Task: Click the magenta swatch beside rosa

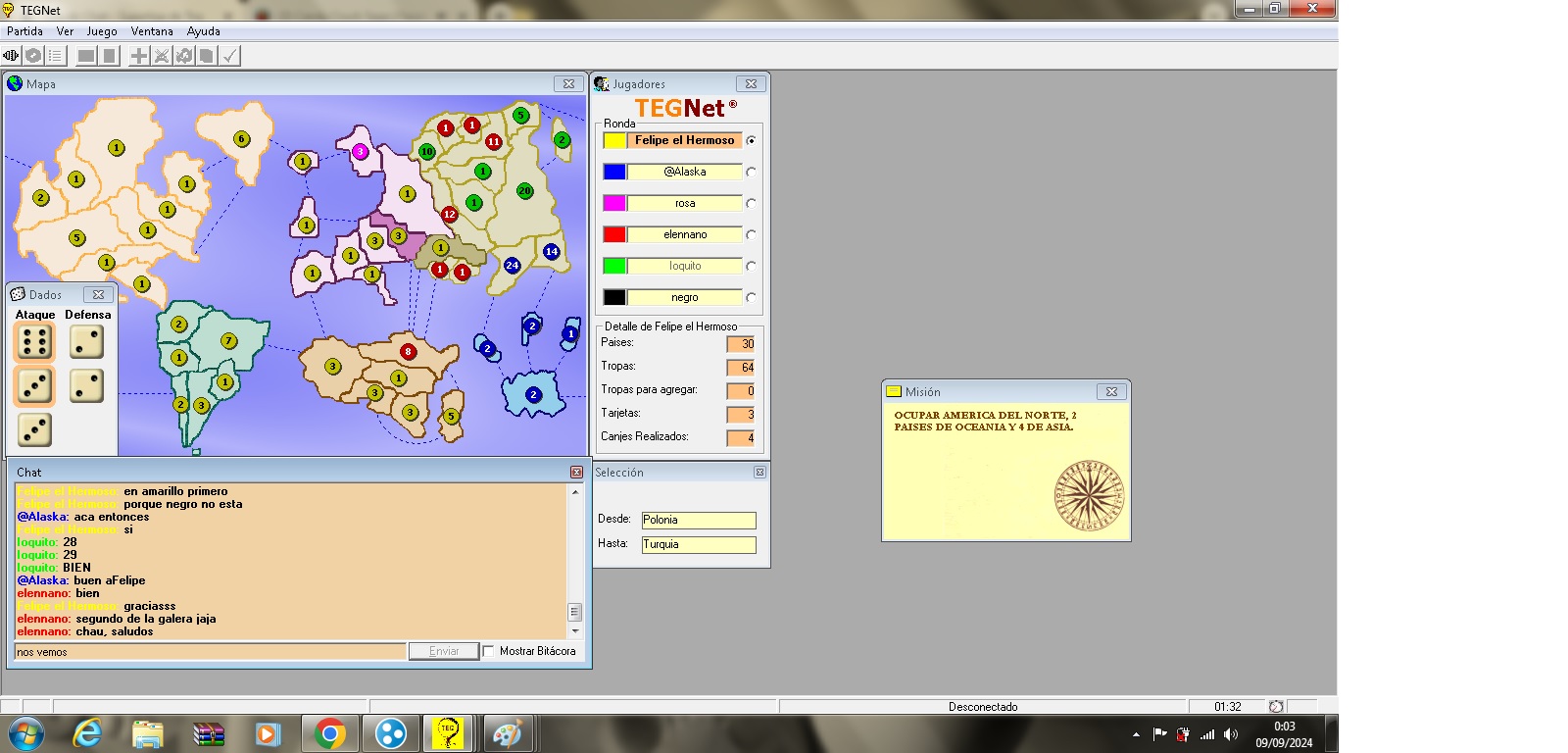Action: 614,203
